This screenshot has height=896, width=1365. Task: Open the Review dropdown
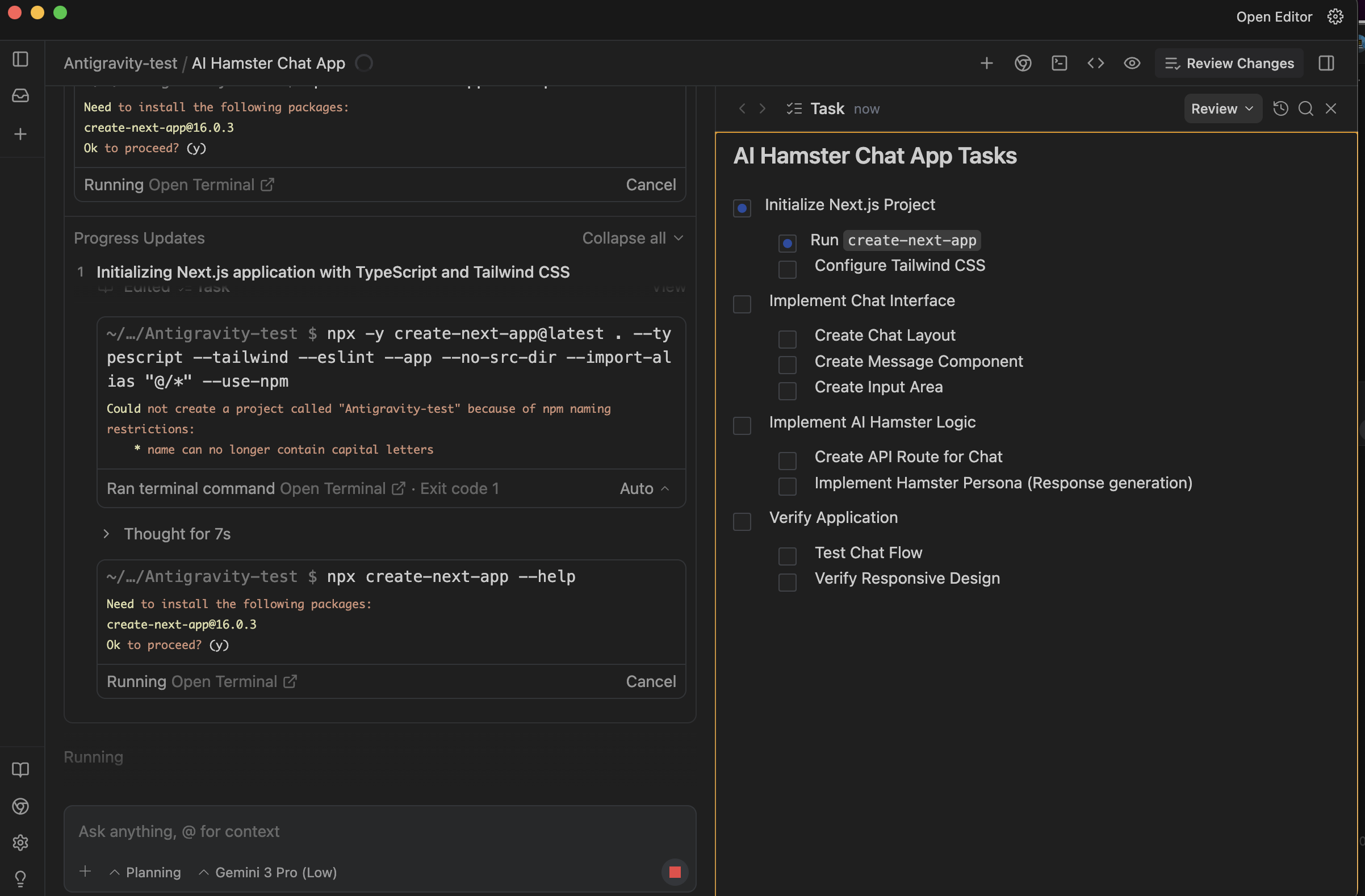[x=1222, y=108]
